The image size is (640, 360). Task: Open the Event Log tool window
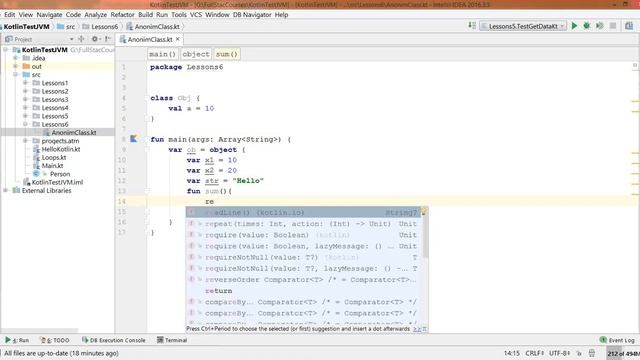point(617,340)
